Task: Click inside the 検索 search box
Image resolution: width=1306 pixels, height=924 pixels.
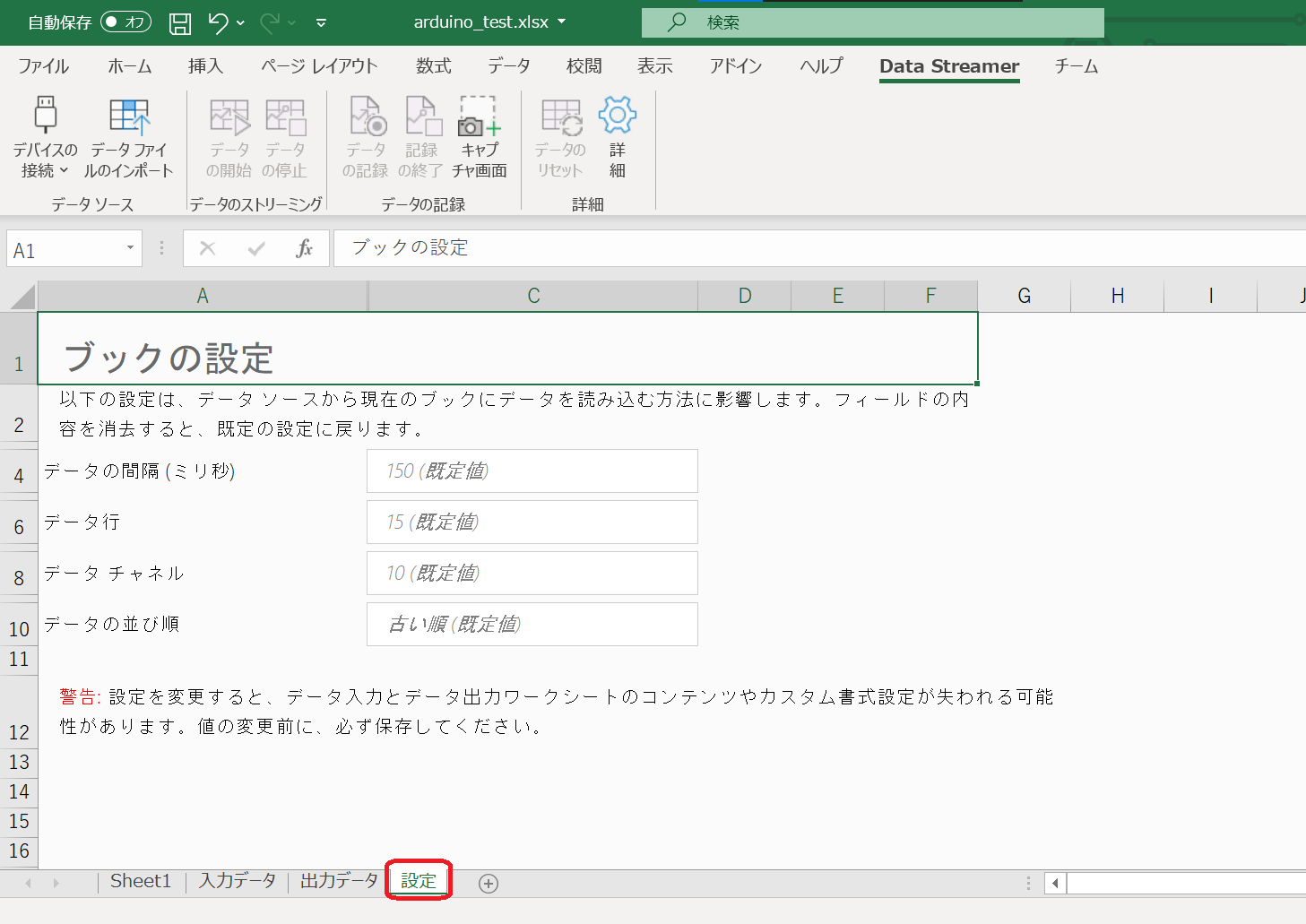Action: (x=874, y=22)
